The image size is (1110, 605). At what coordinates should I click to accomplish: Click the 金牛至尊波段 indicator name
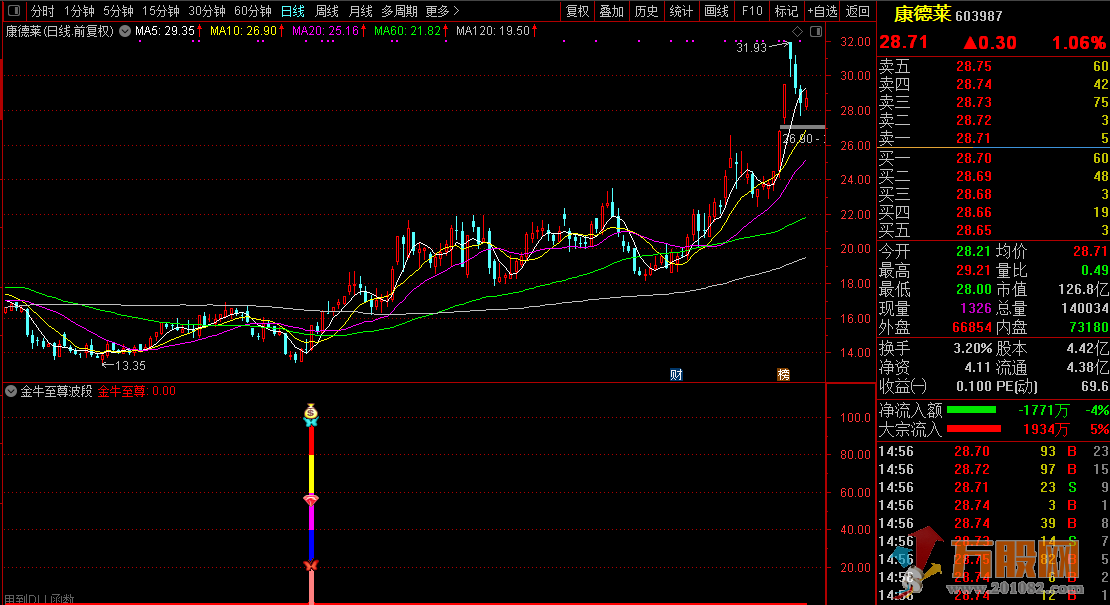[56, 391]
